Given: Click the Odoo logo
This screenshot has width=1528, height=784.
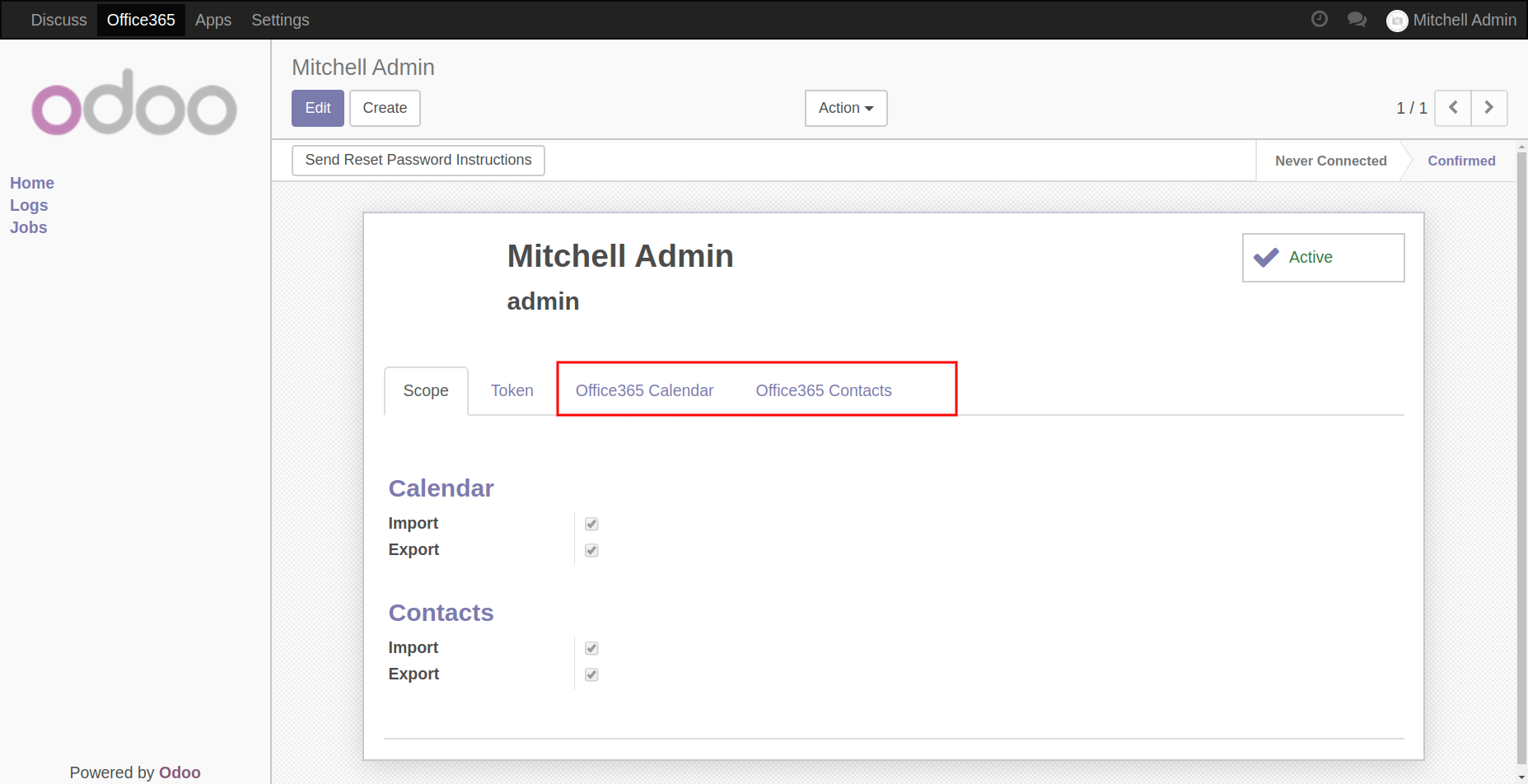Looking at the screenshot, I should pos(134,103).
